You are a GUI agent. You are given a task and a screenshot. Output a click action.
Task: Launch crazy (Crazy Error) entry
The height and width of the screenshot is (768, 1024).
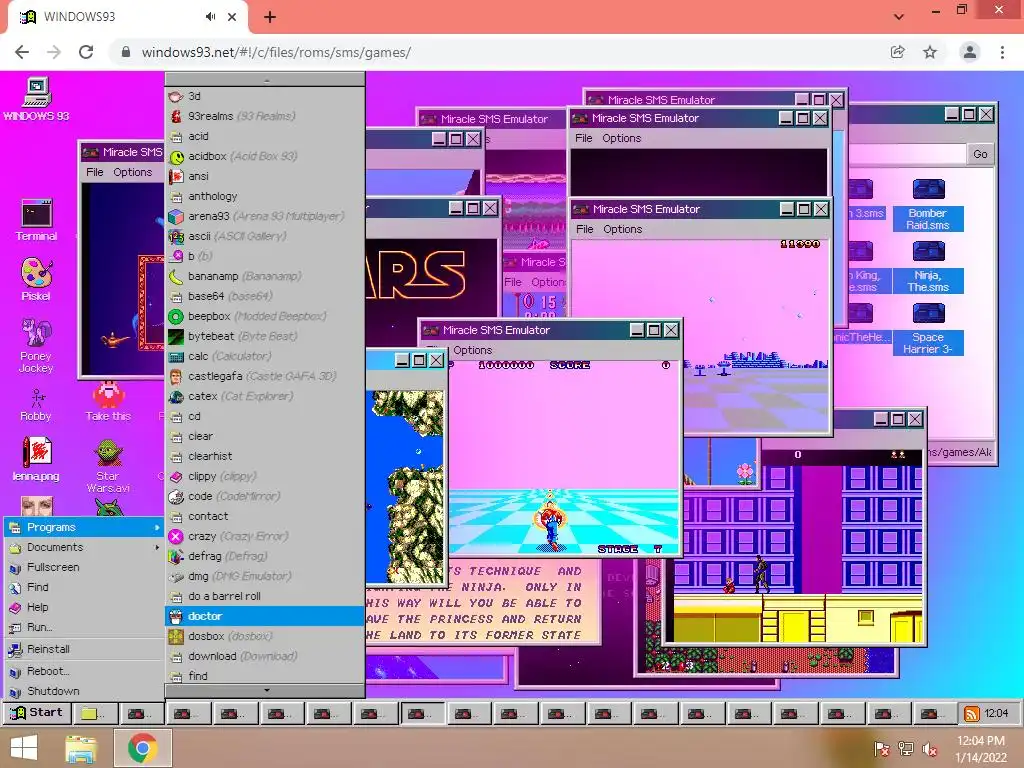pyautogui.click(x=264, y=536)
